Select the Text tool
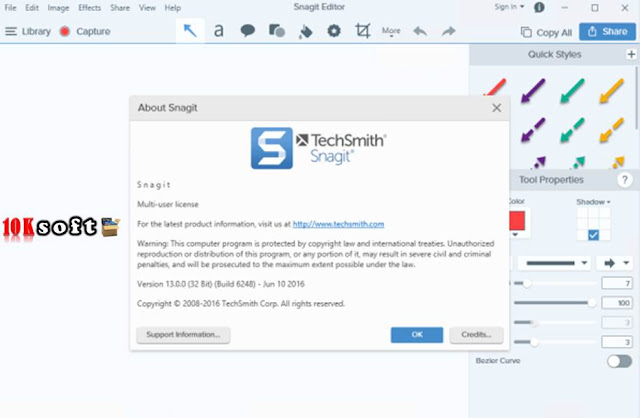Viewport: 640px width, 418px height. point(219,31)
